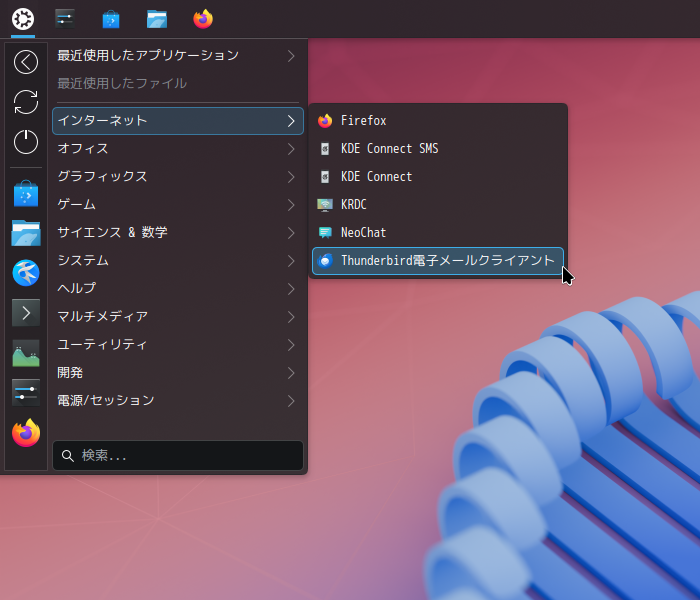Expand the サイエンス & 数学 chevron
Image resolution: width=700 pixels, height=600 pixels.
point(291,233)
